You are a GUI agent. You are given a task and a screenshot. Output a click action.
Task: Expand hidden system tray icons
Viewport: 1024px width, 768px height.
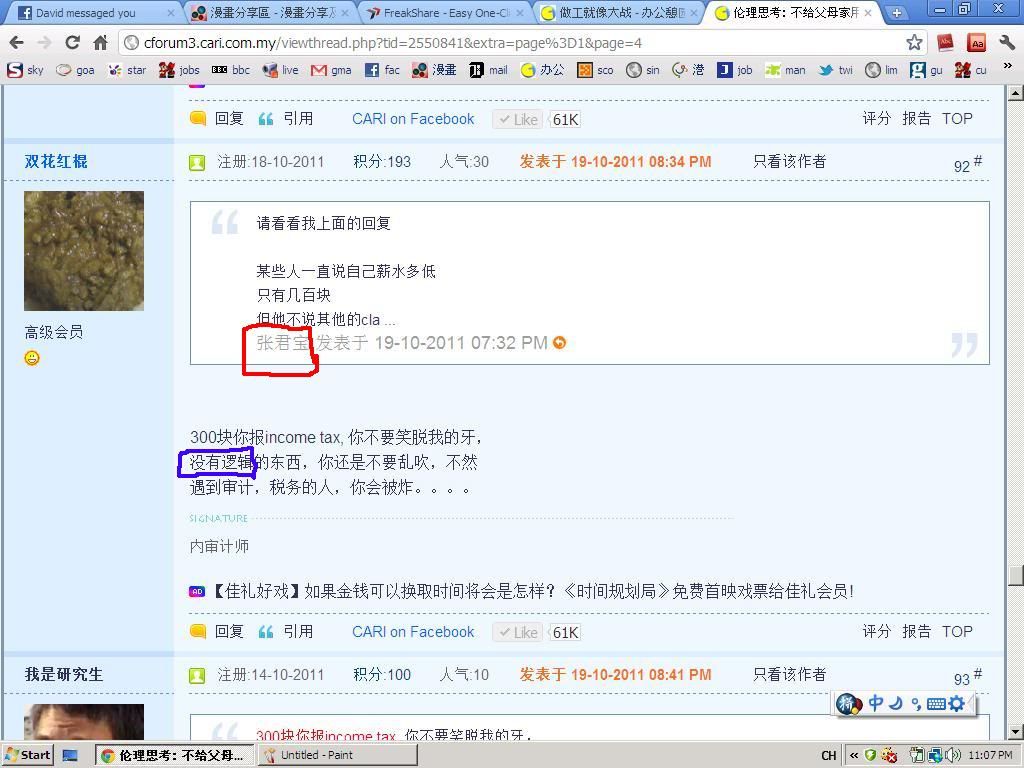[855, 755]
